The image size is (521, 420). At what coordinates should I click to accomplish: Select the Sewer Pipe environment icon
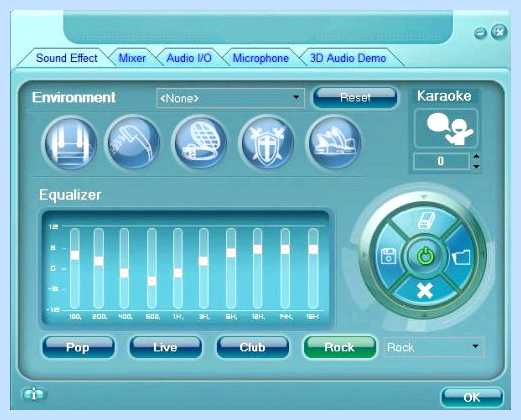200,143
